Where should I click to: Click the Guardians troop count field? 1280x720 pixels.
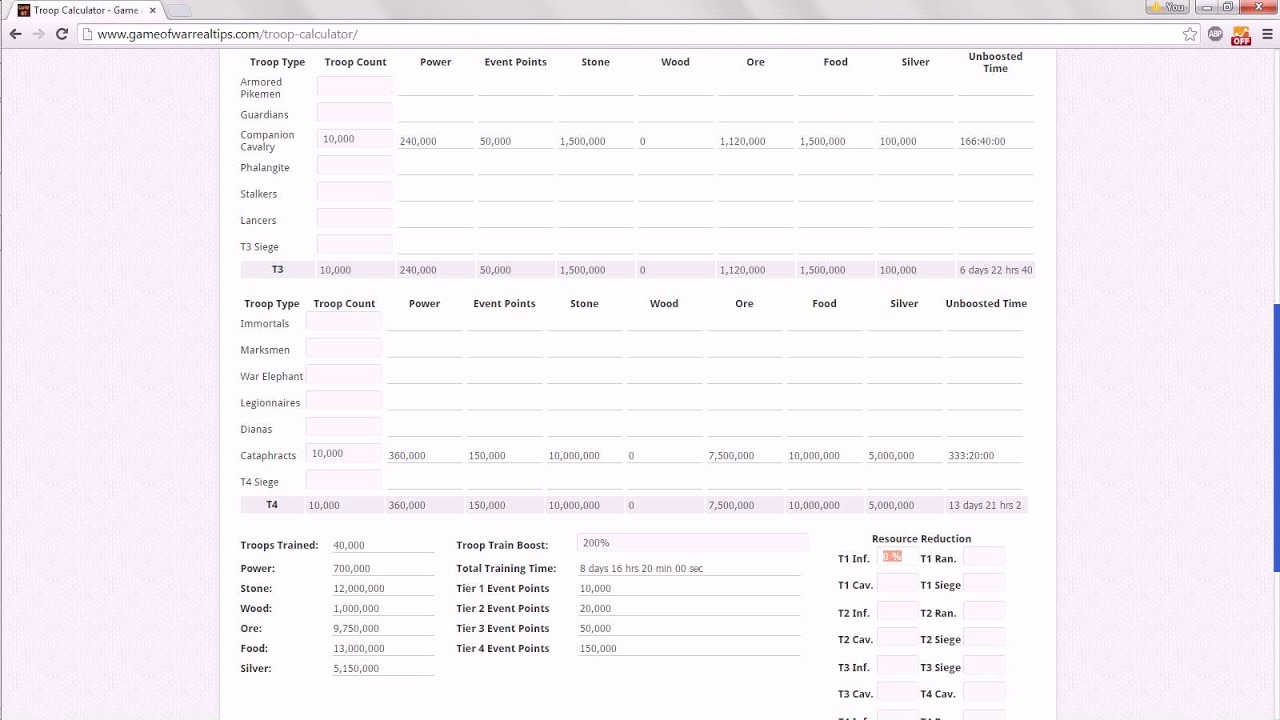click(x=355, y=112)
